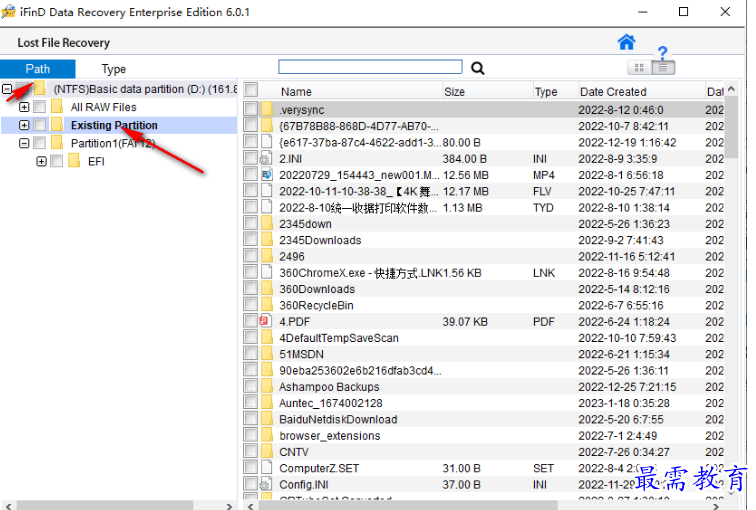Viewport: 756px width, 510px height.
Task: Tick the checkbox for 4.PDF
Action: pyautogui.click(x=251, y=321)
